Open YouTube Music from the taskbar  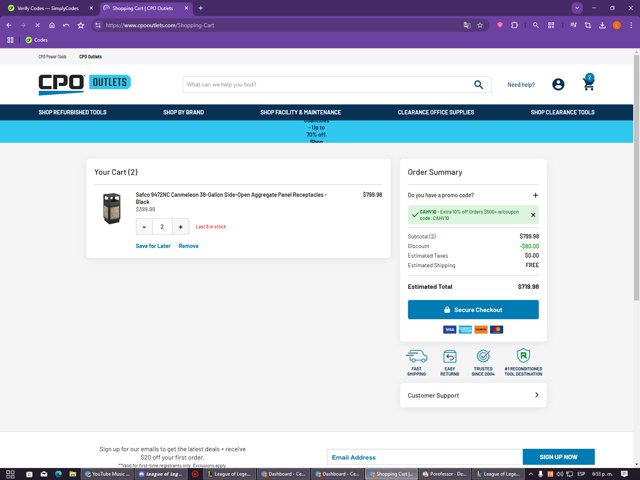107,474
